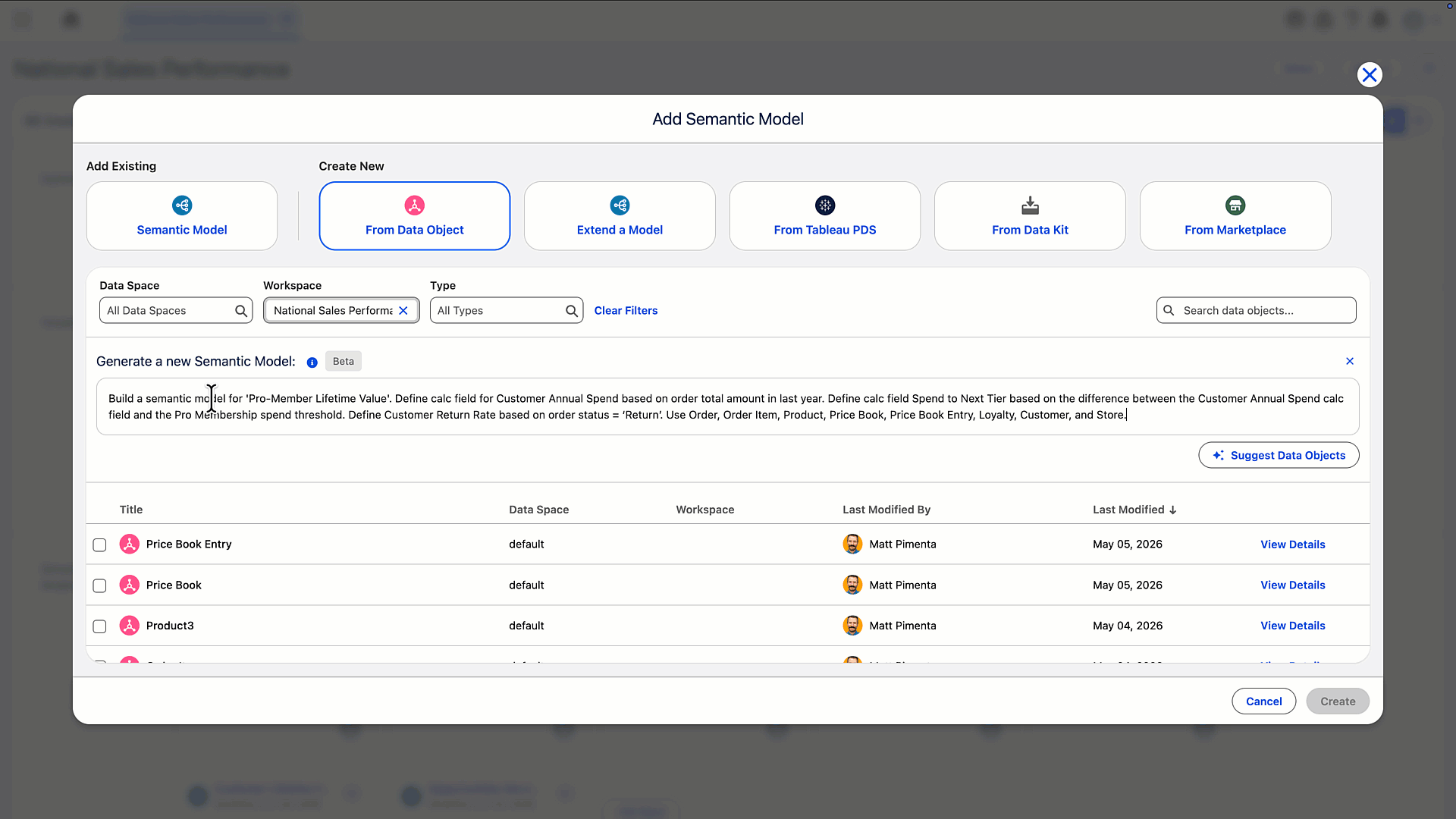The image size is (1456, 819).
Task: Click info icon beside Generate a new Semantic Model
Action: click(312, 362)
